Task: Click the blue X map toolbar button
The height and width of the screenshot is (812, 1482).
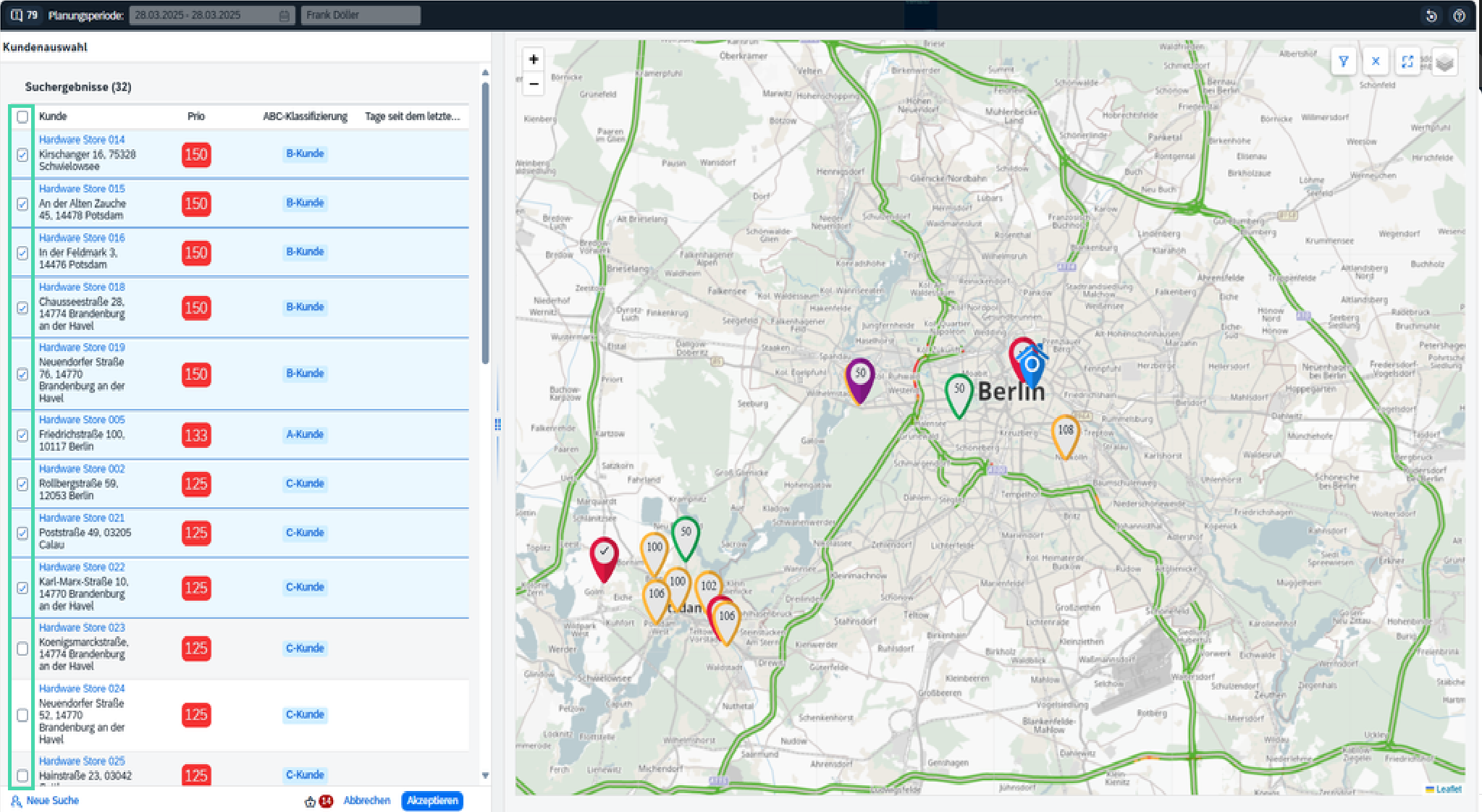Action: click(1375, 62)
